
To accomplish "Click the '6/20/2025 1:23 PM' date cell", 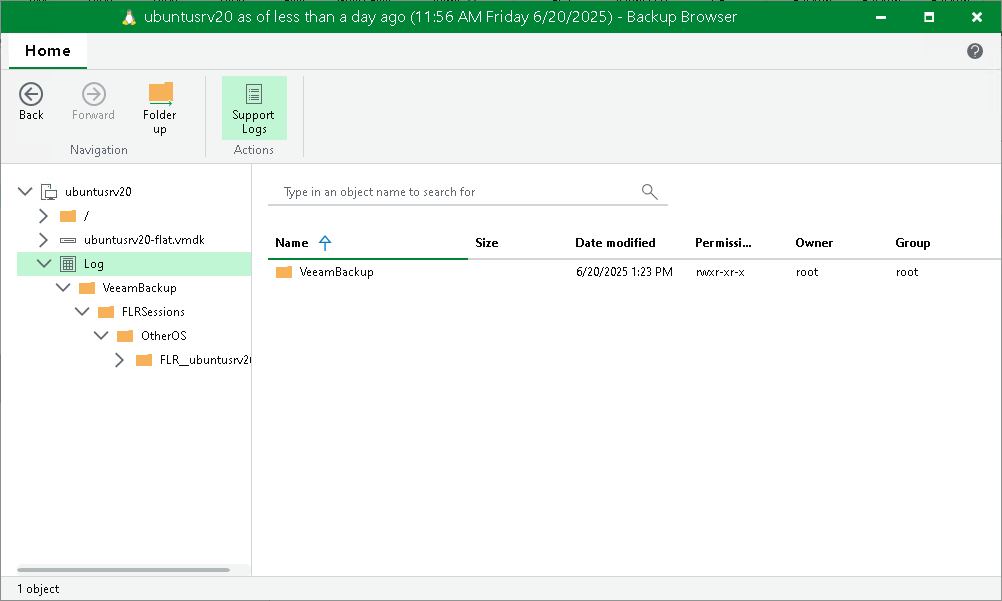I will (x=624, y=272).
